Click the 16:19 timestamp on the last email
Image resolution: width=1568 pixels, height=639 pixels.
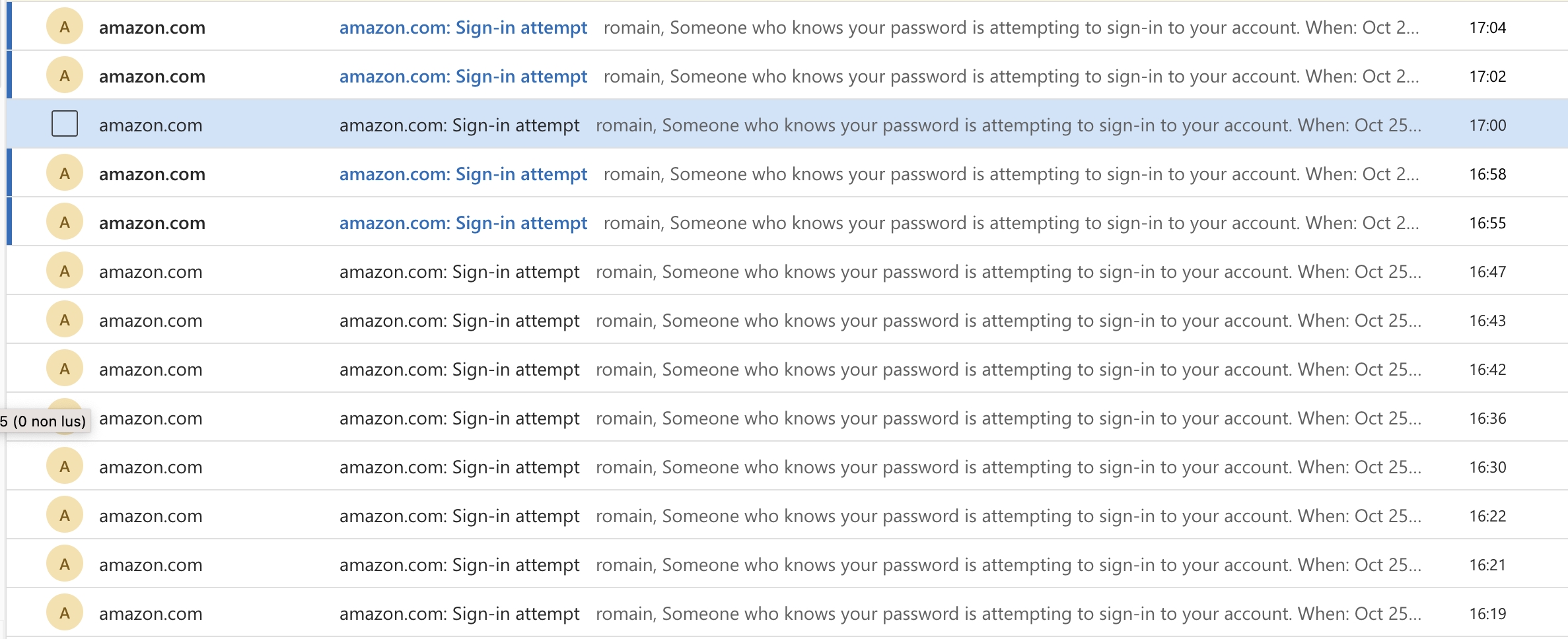(1487, 614)
